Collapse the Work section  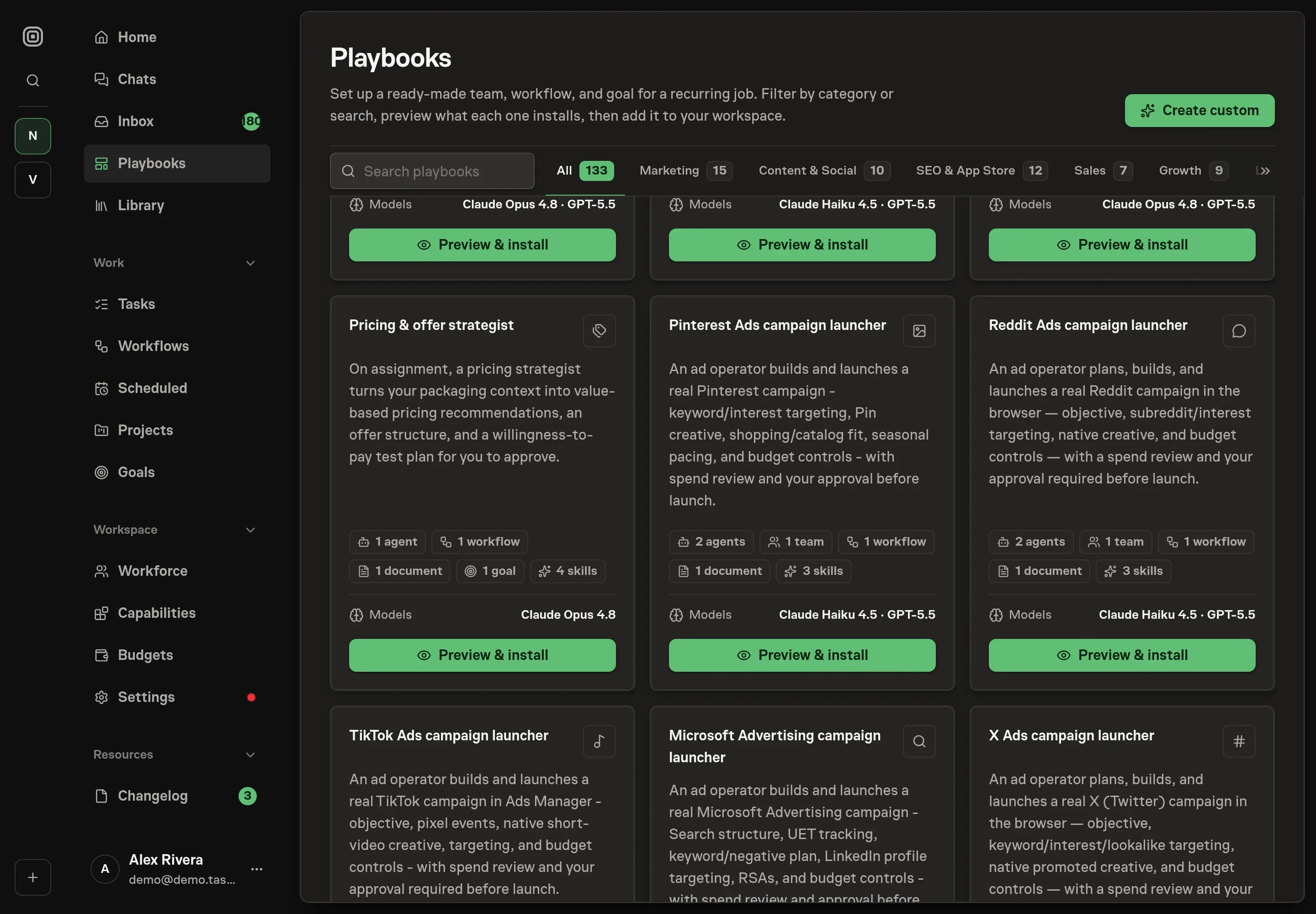click(250, 263)
